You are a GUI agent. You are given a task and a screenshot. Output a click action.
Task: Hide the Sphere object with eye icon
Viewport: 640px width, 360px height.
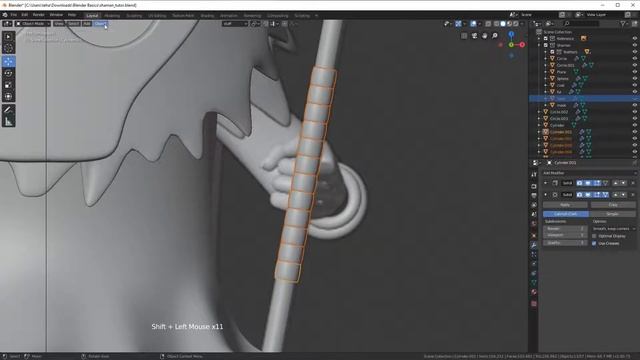[635, 78]
